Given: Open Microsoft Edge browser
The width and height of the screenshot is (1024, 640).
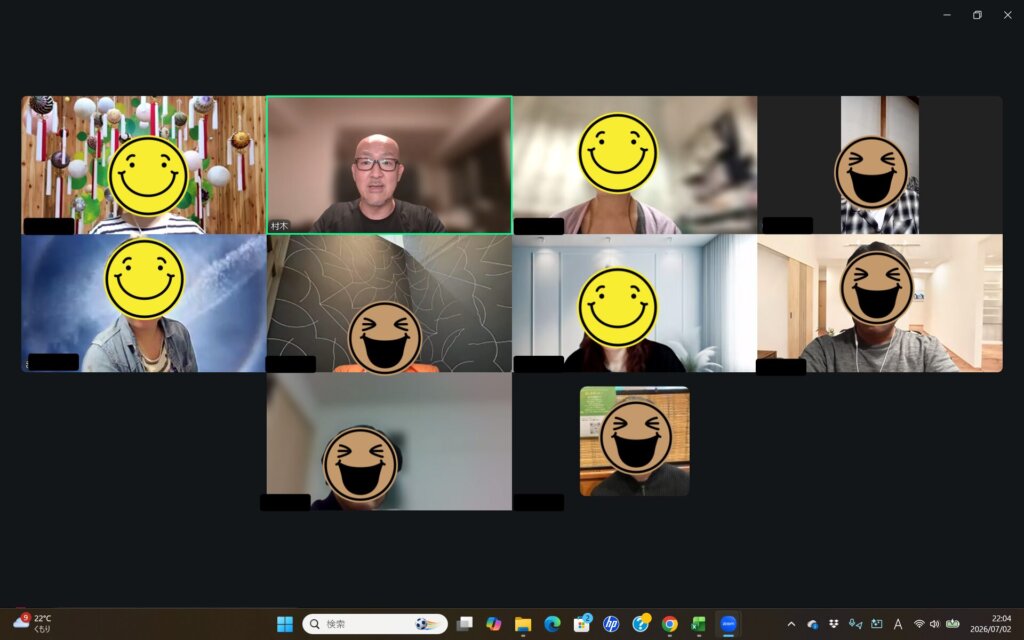Looking at the screenshot, I should coord(552,624).
